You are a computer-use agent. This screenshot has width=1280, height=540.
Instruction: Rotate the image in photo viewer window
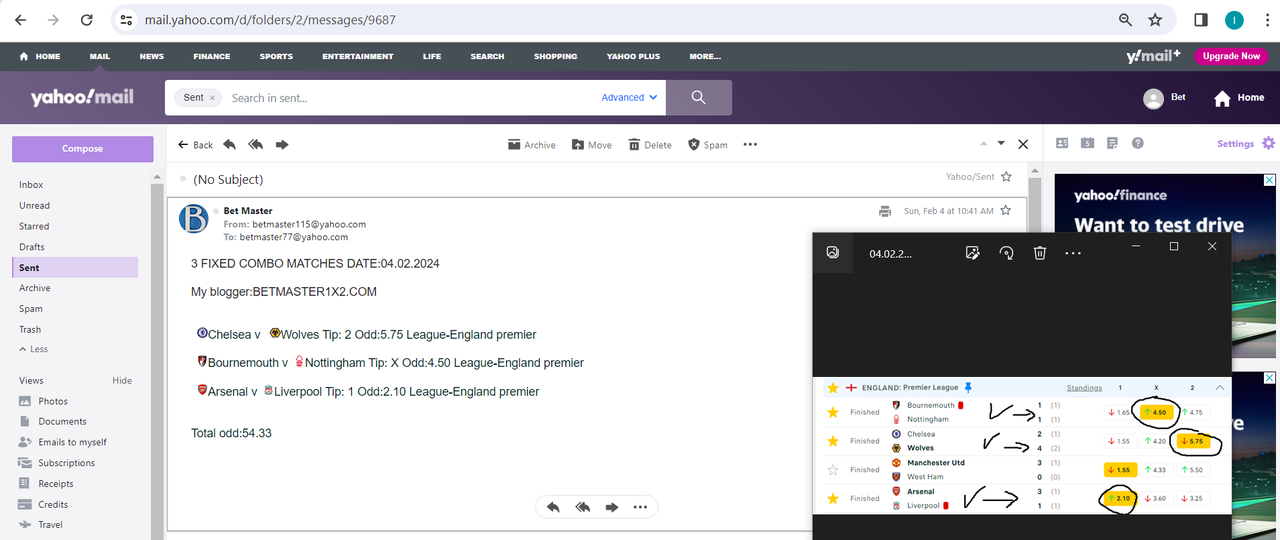[1007, 253]
